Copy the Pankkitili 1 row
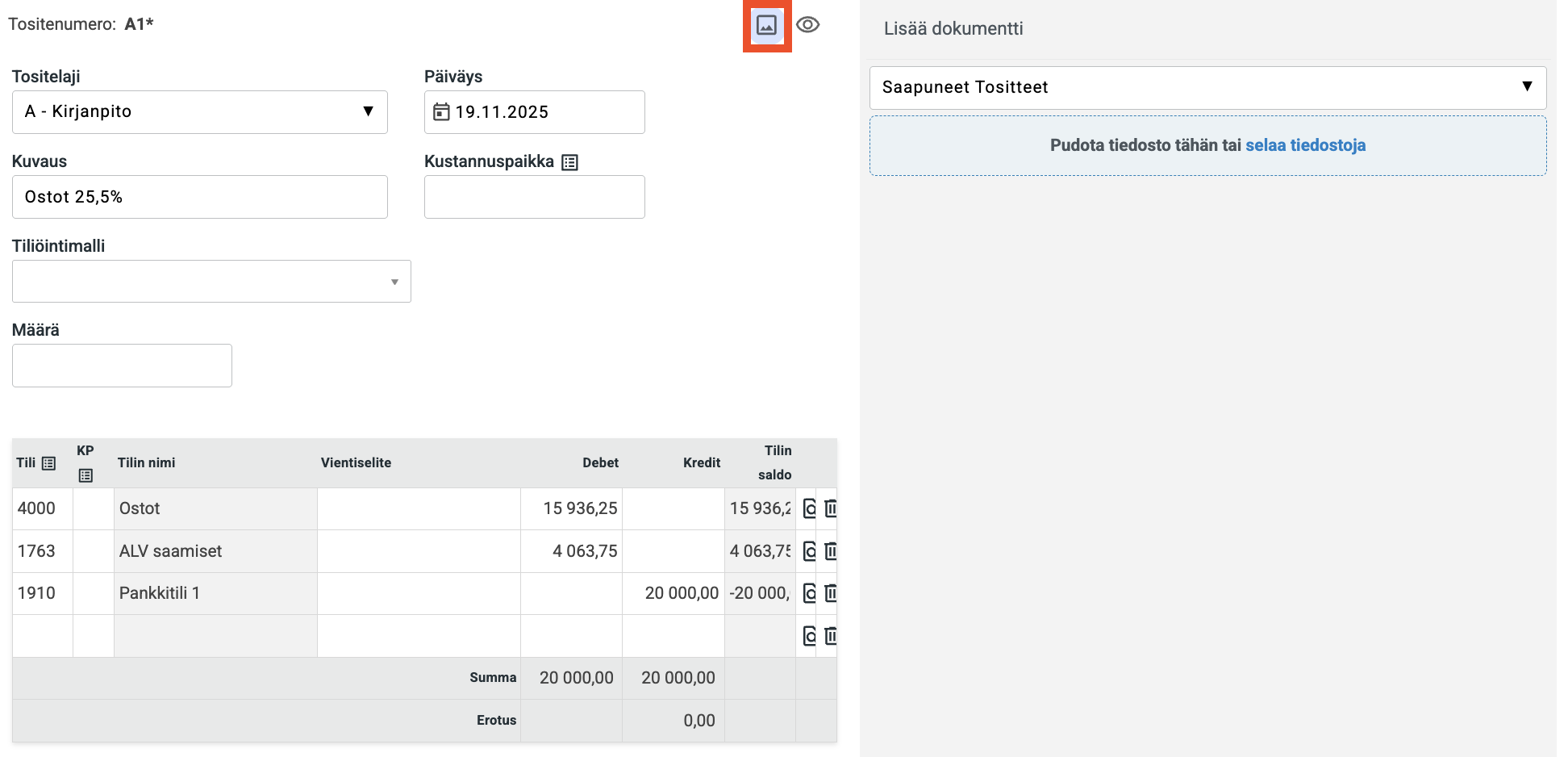 point(809,593)
